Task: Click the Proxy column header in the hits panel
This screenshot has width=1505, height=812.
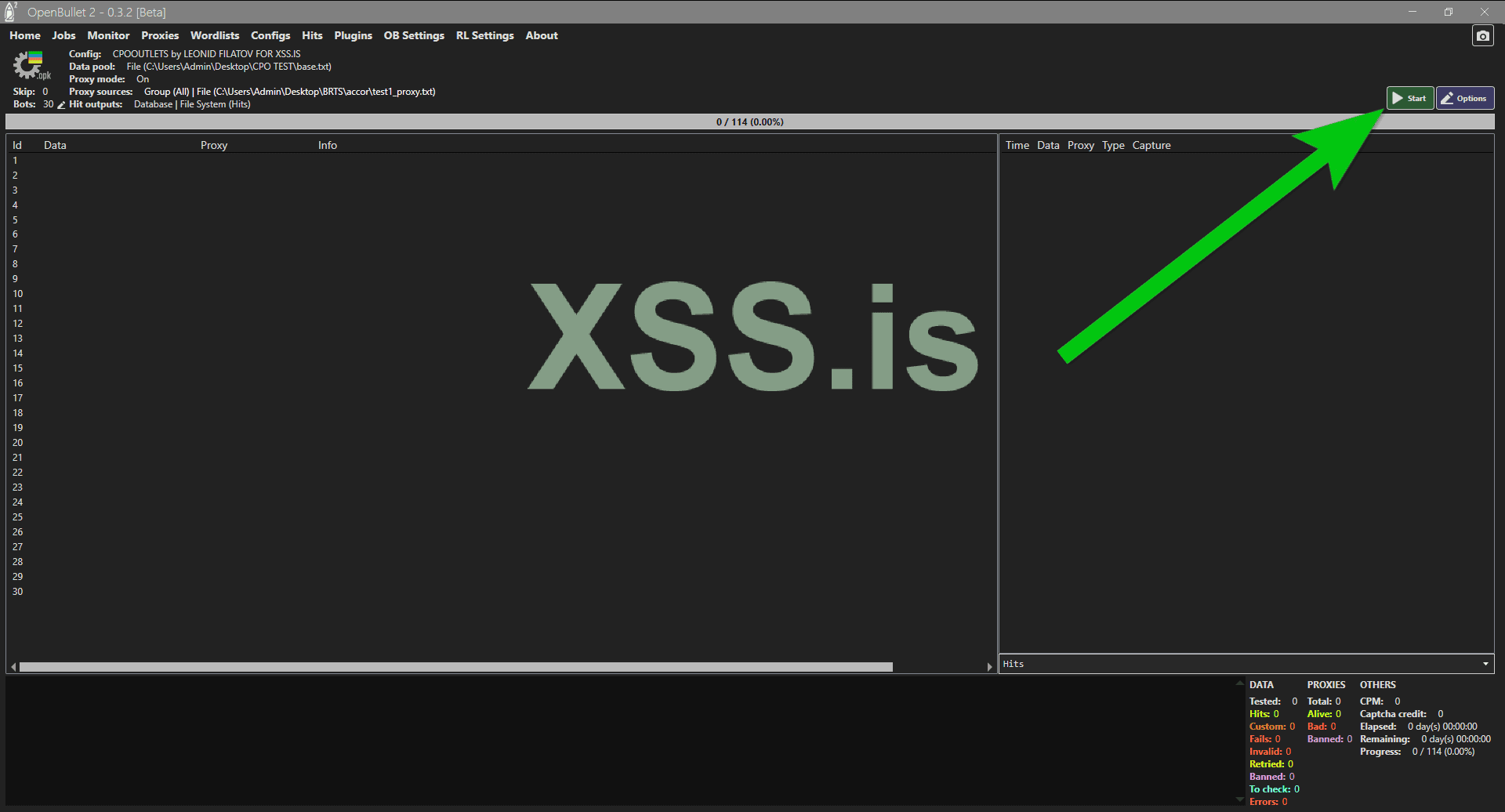Action: (x=1081, y=145)
